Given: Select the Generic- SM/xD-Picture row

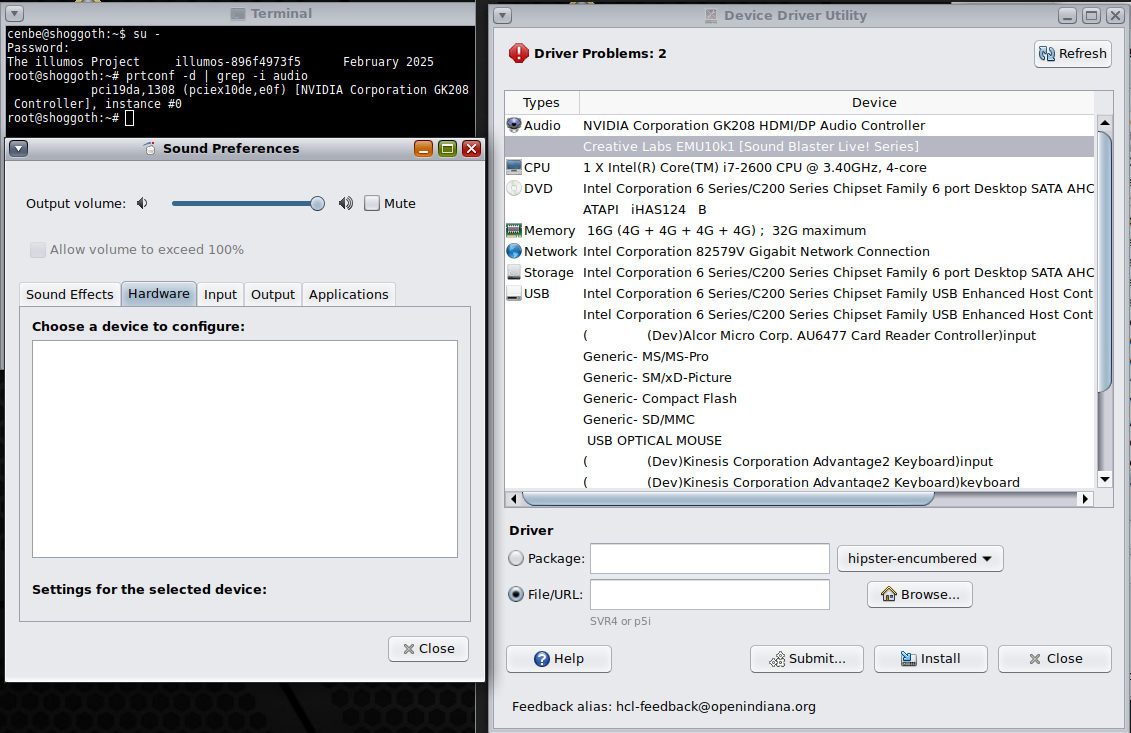Looking at the screenshot, I should coord(799,377).
